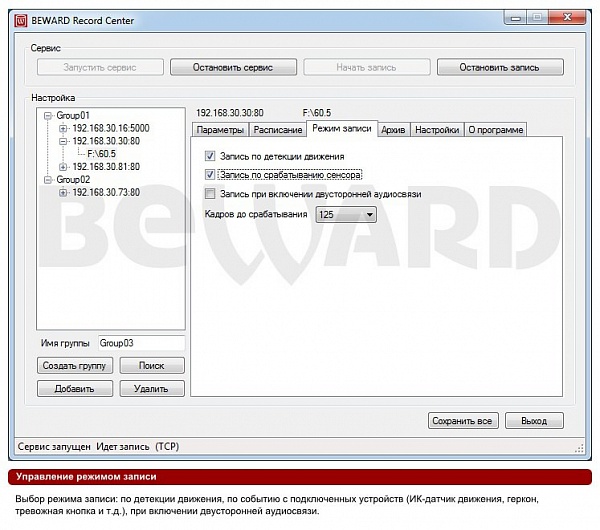Image resolution: width=600 pixels, height=530 pixels.
Task: Click the (TCP) status bar entry
Action: 167,447
